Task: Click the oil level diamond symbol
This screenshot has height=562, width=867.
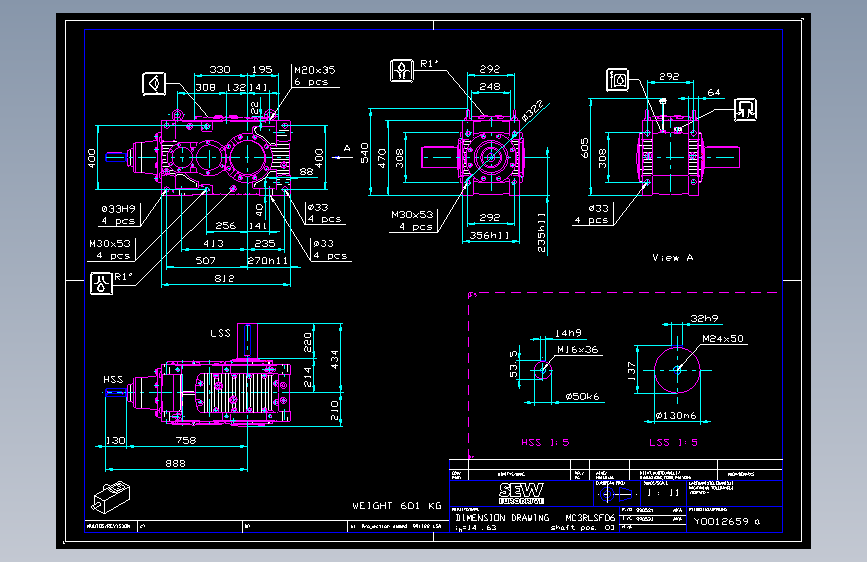Action: click(154, 84)
